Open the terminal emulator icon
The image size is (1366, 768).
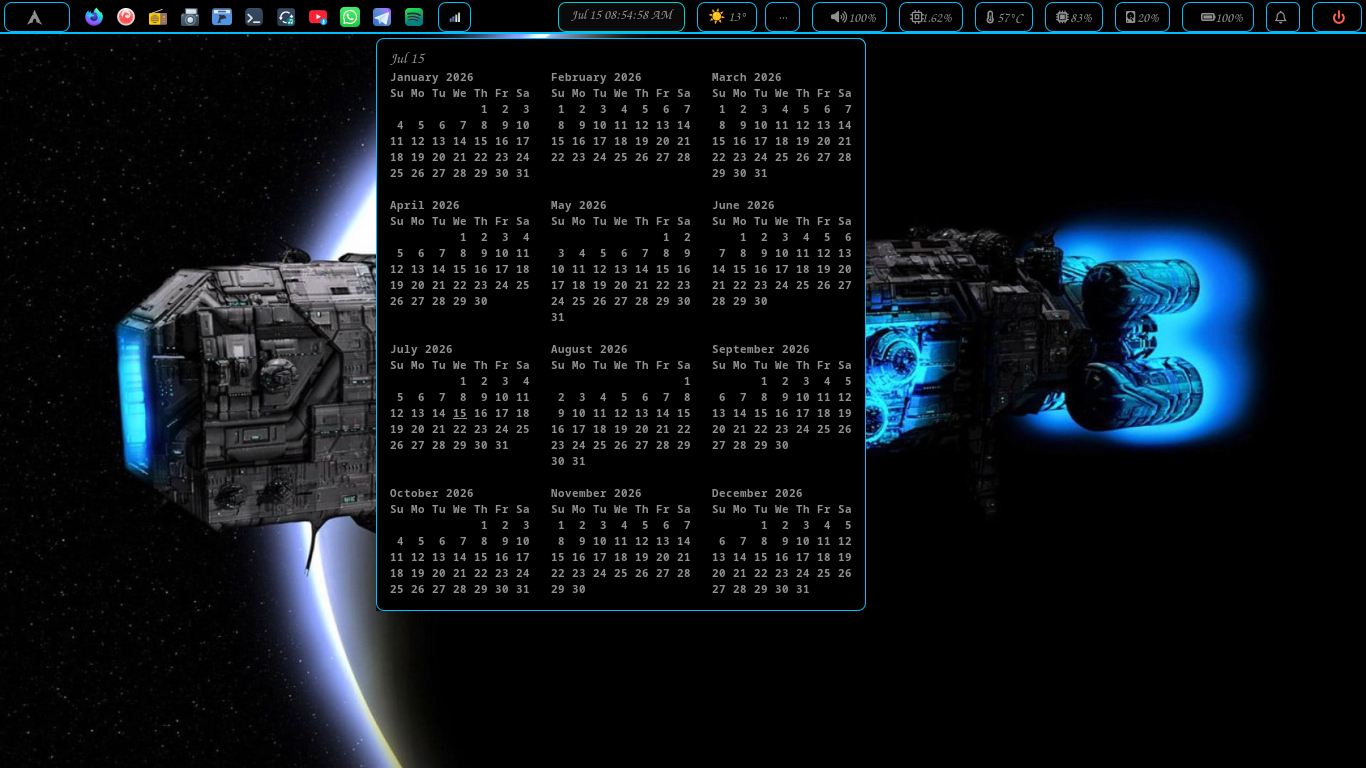(x=254, y=17)
